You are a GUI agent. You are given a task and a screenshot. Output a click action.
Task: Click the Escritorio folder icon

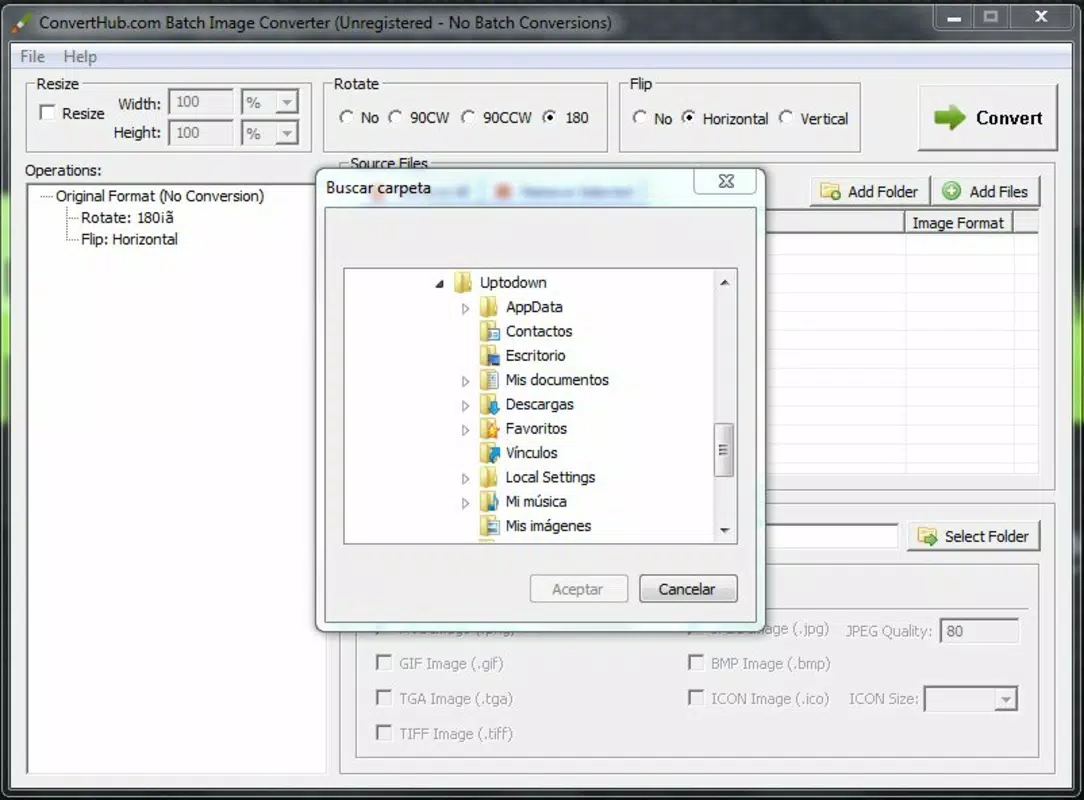(x=489, y=355)
